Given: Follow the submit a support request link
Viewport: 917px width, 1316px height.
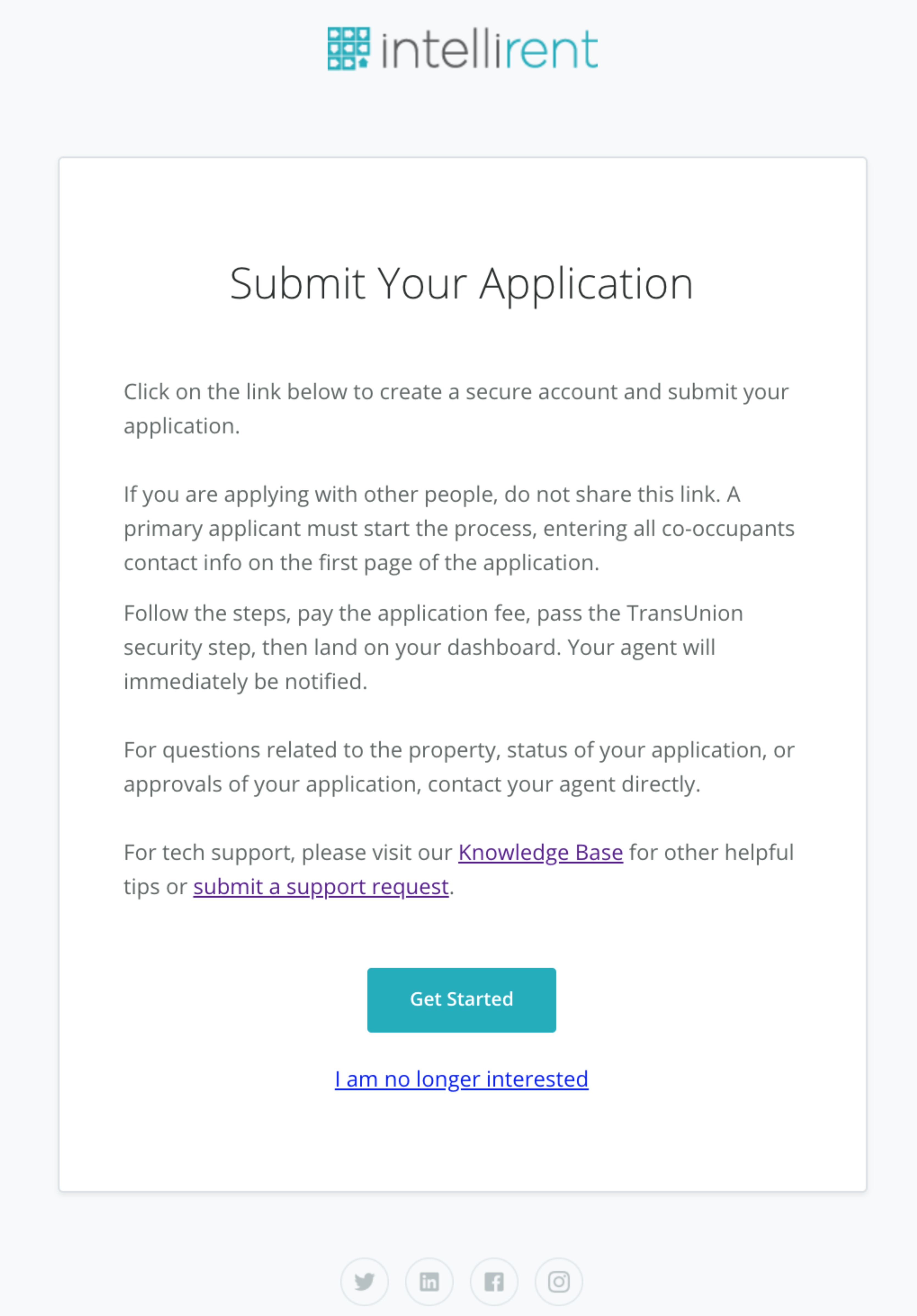Looking at the screenshot, I should (321, 887).
